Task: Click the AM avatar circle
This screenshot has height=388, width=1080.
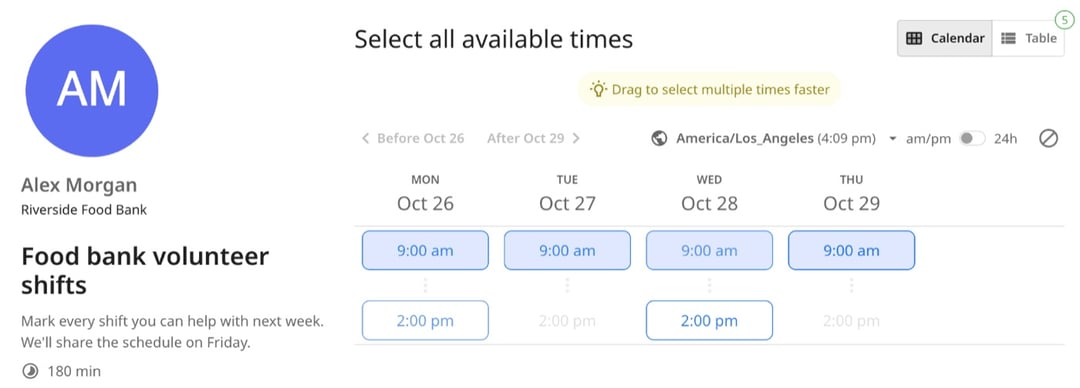Action: [92, 90]
